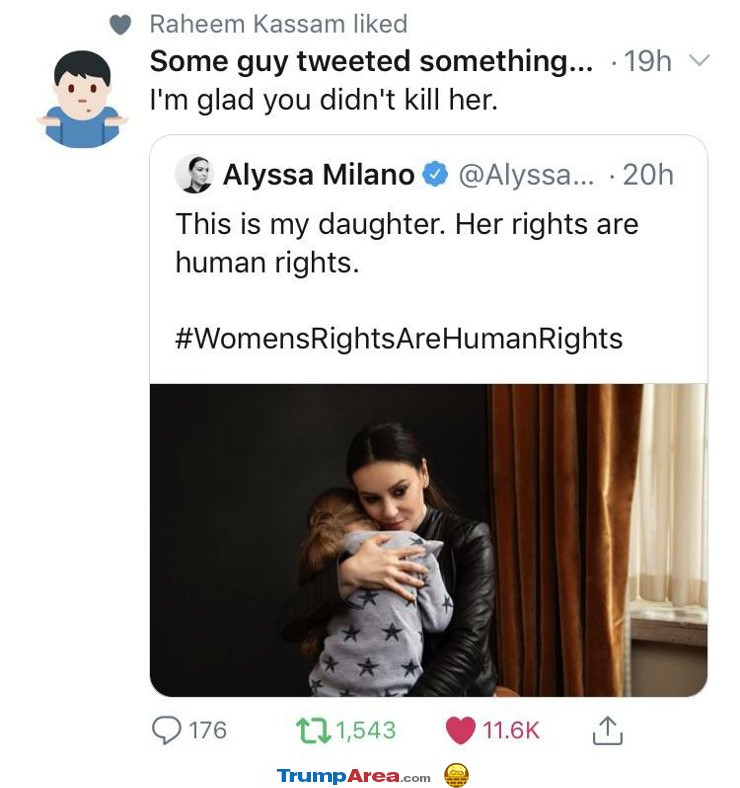Image resolution: width=740 pixels, height=788 pixels.
Task: Open the embedded photo of hugging
Action: [x=428, y=540]
